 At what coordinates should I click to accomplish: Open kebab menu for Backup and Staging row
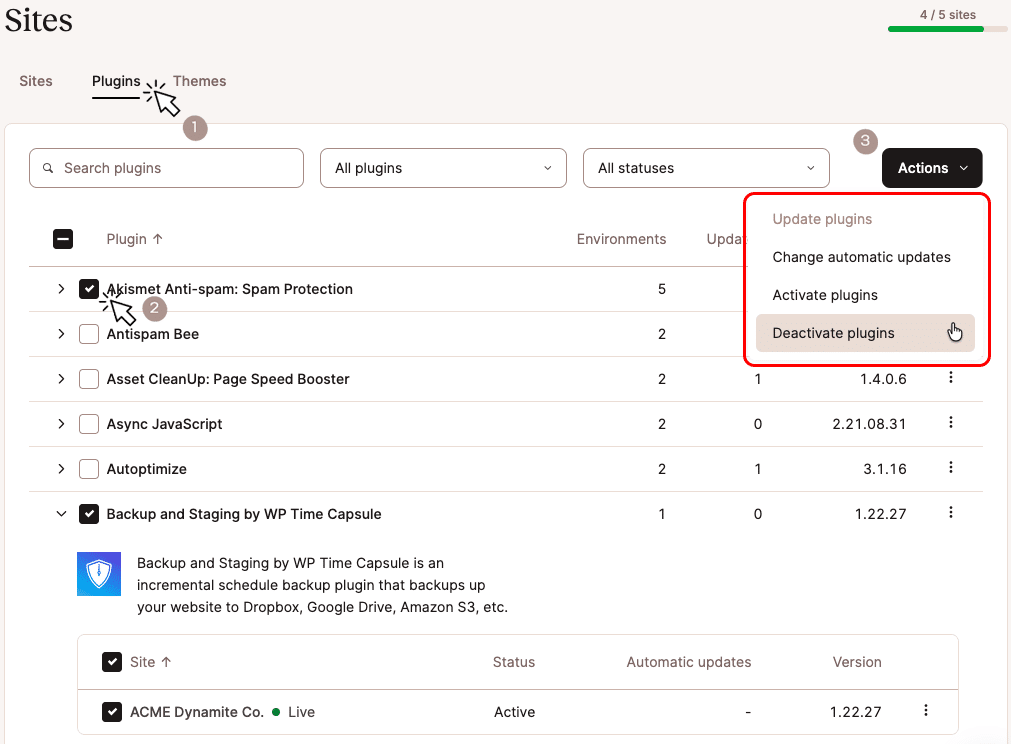[950, 513]
